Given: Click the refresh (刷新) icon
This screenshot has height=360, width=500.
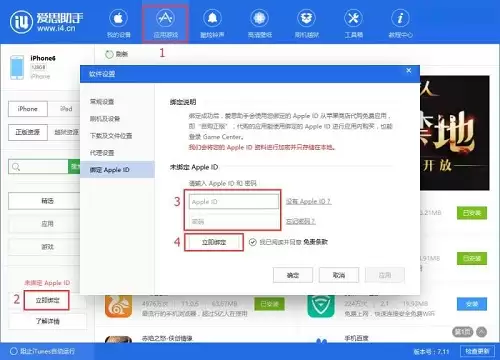Looking at the screenshot, I should coord(109,54).
